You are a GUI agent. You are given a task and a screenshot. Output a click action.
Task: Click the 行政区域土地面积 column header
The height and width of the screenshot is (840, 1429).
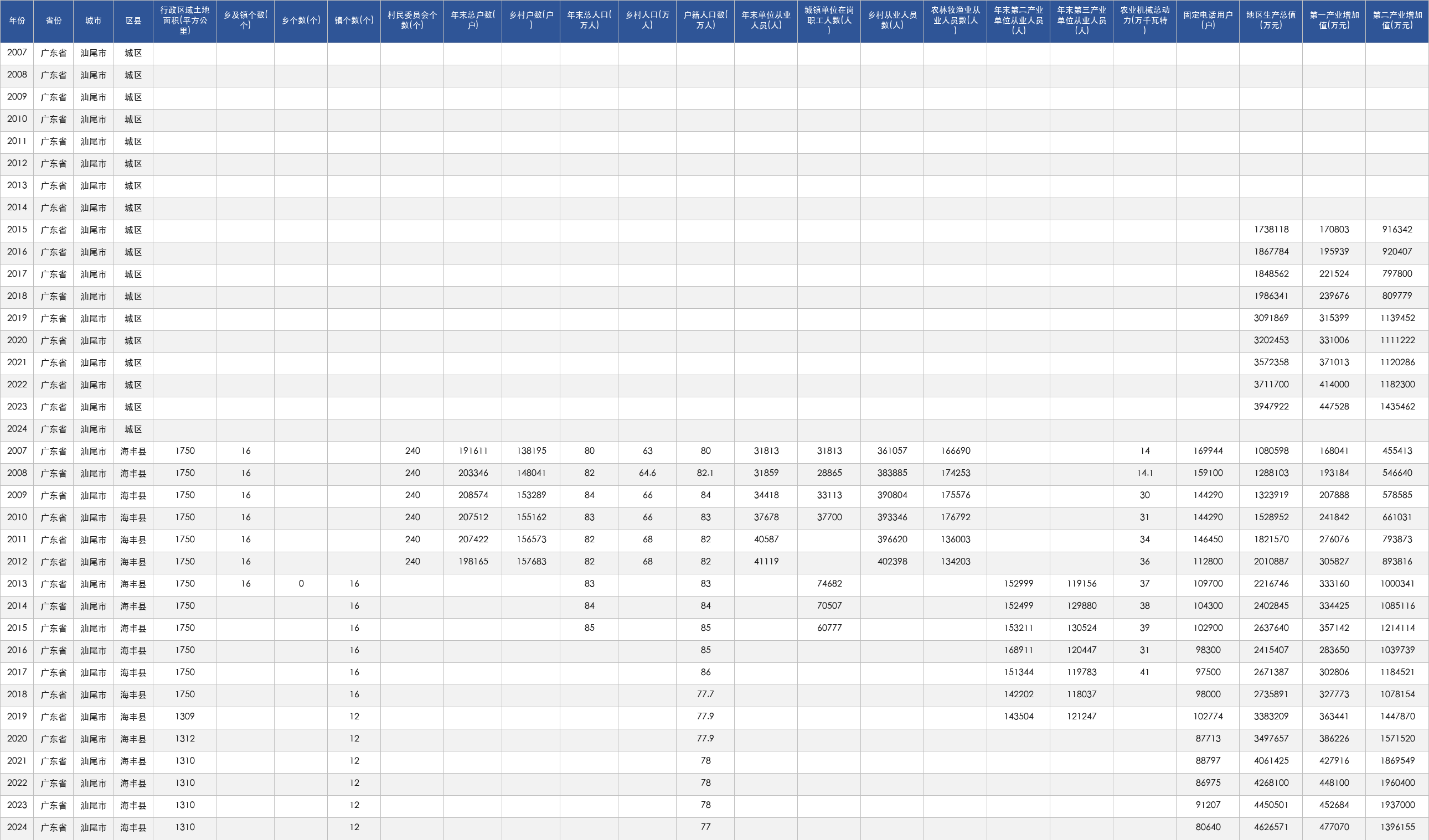tap(185, 21)
